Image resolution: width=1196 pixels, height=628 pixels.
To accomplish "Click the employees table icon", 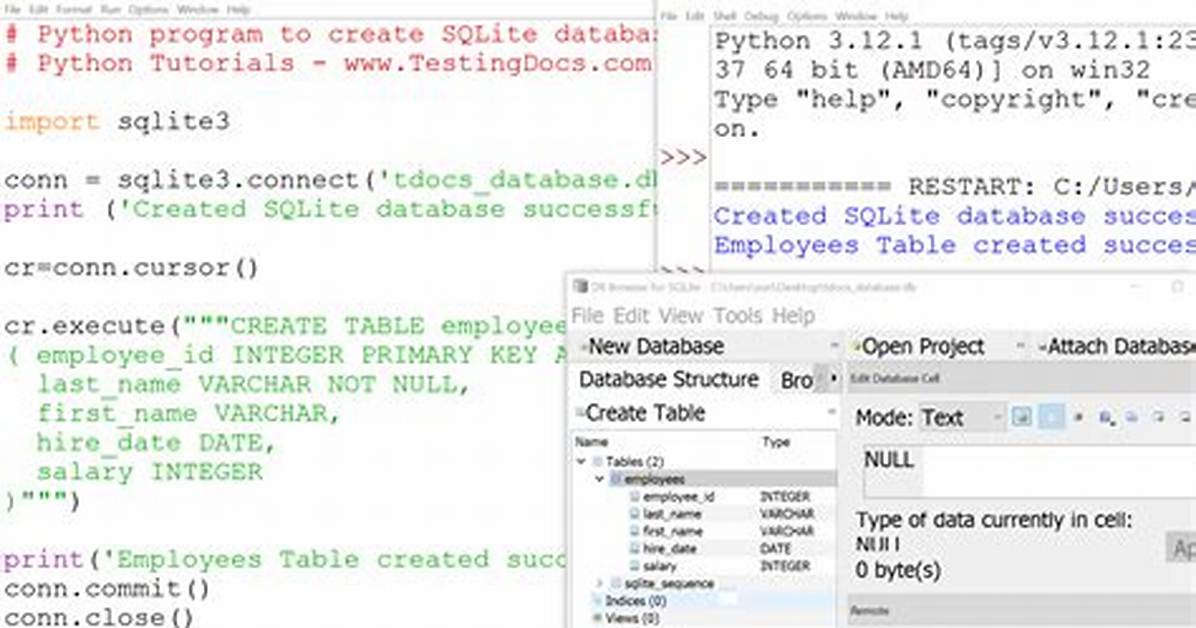I will 616,479.
